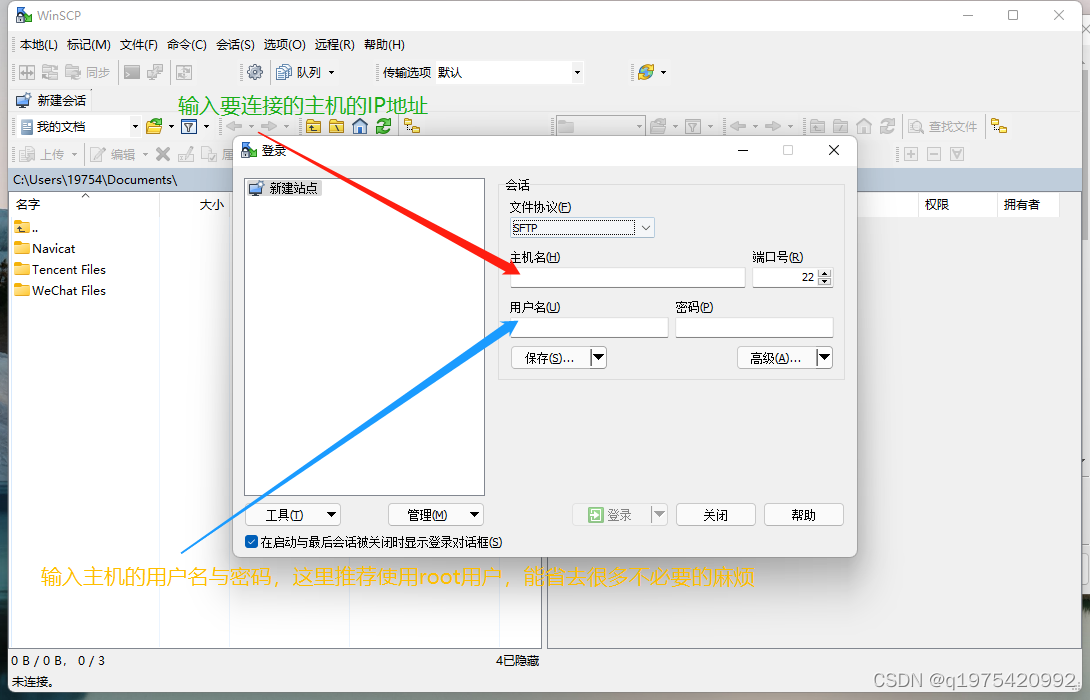Open the 会话 menu
1090x700 pixels.
pyautogui.click(x=235, y=44)
